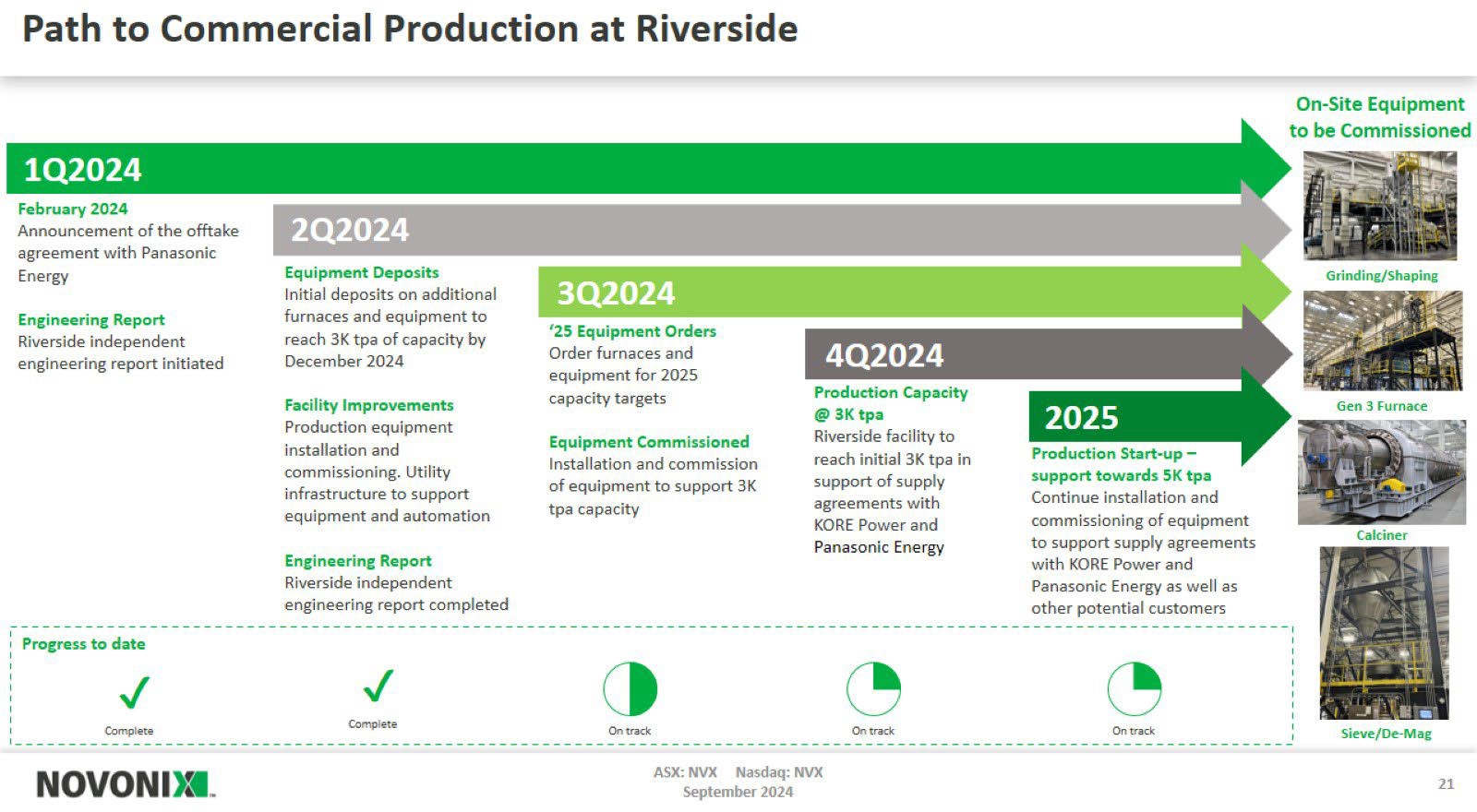
Task: Click the 'Grinding/Shaping' caption
Action: coord(1382,275)
